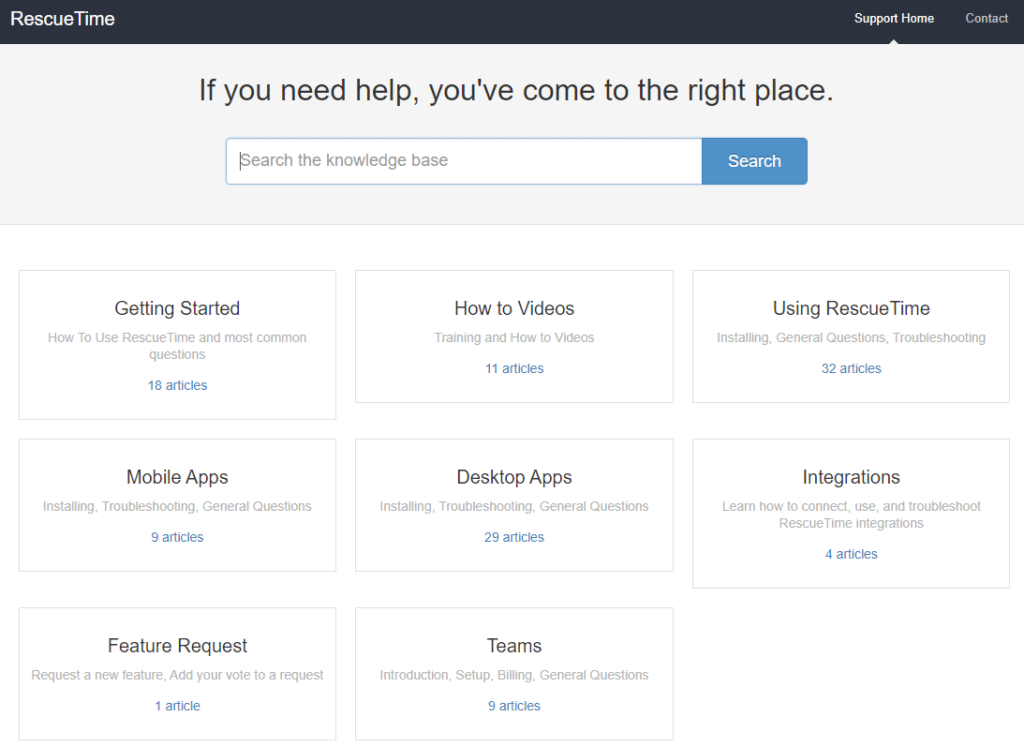
Task: Open the Desktop Apps category
Action: point(514,477)
